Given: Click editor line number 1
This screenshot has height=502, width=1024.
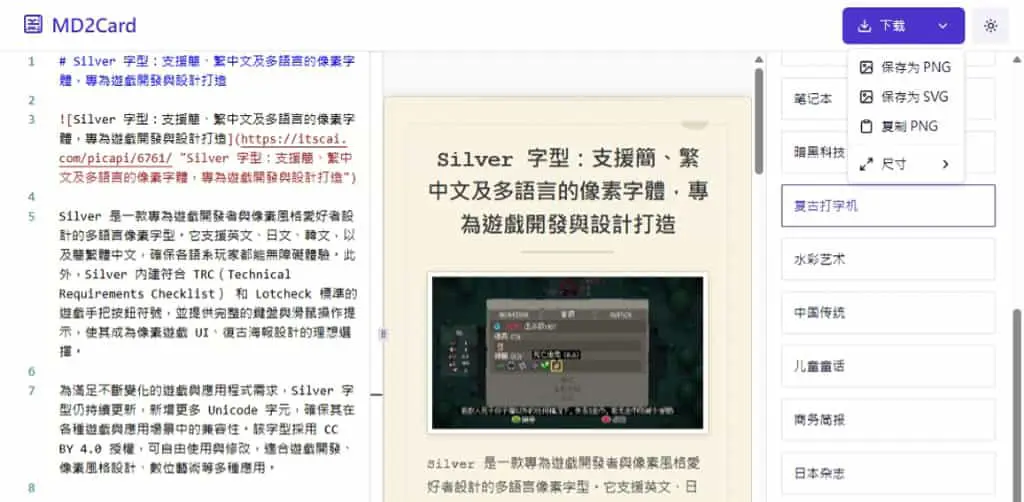Looking at the screenshot, I should coord(31,62).
